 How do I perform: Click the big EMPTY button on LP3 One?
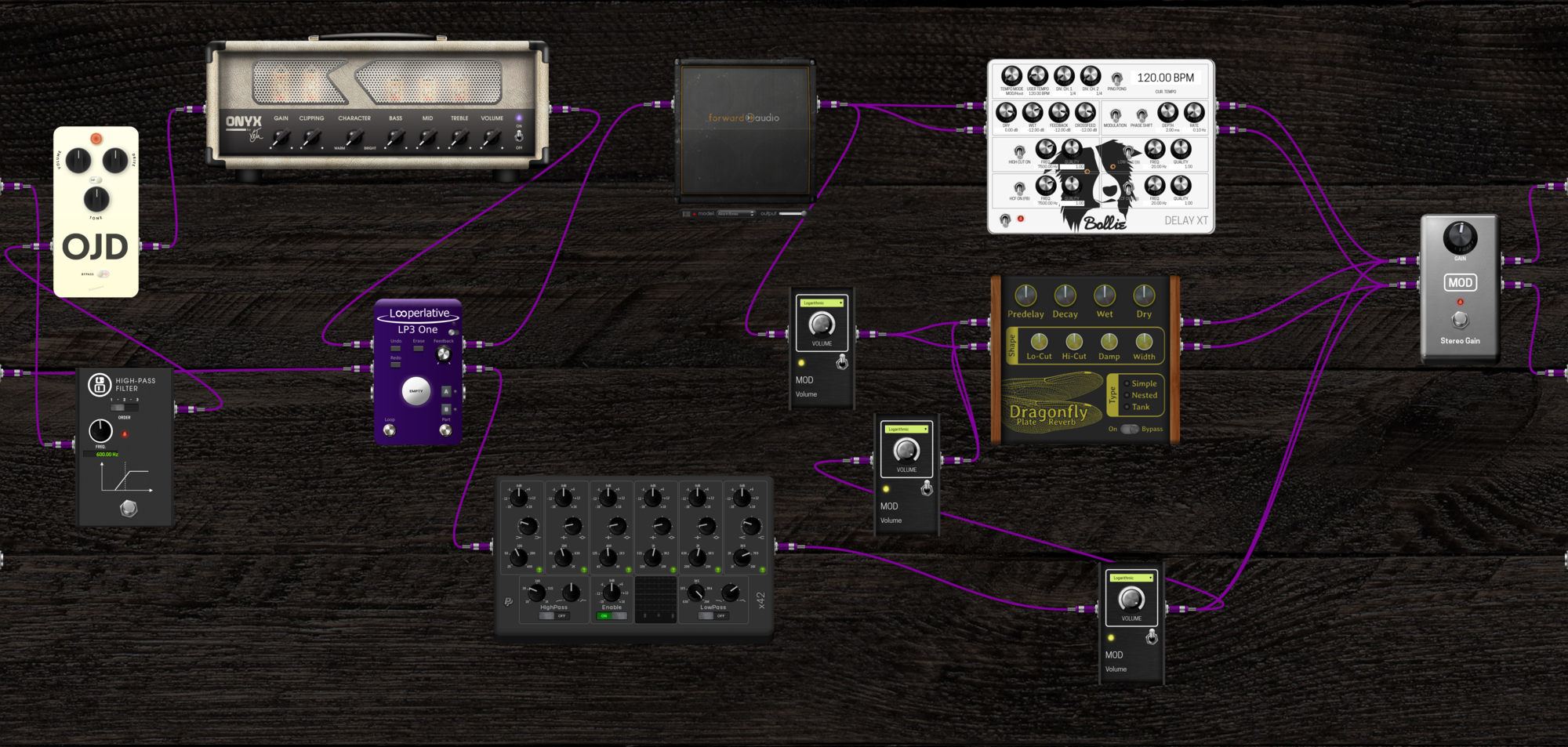[x=416, y=390]
